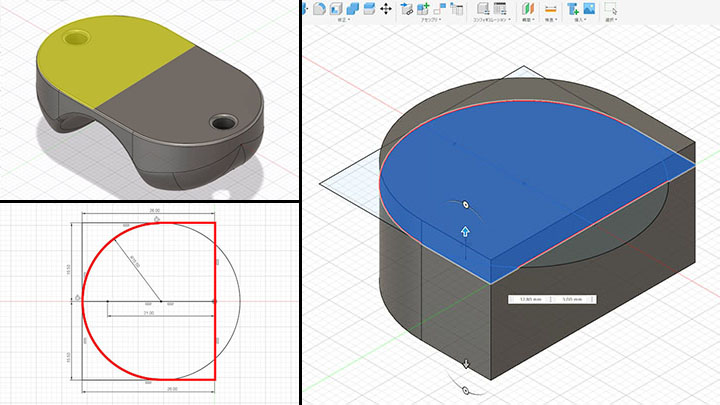Click the Fillet icon in the Modify group
The height and width of the screenshot is (405, 720).
[x=321, y=9]
